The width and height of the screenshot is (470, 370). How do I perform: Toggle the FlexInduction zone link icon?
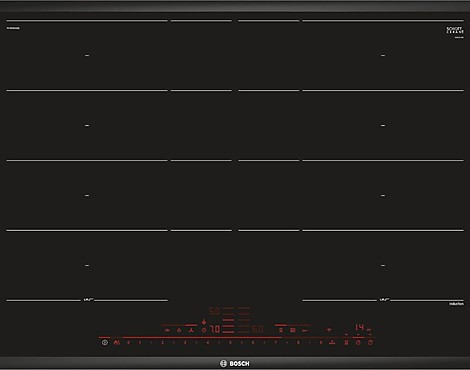[281, 330]
